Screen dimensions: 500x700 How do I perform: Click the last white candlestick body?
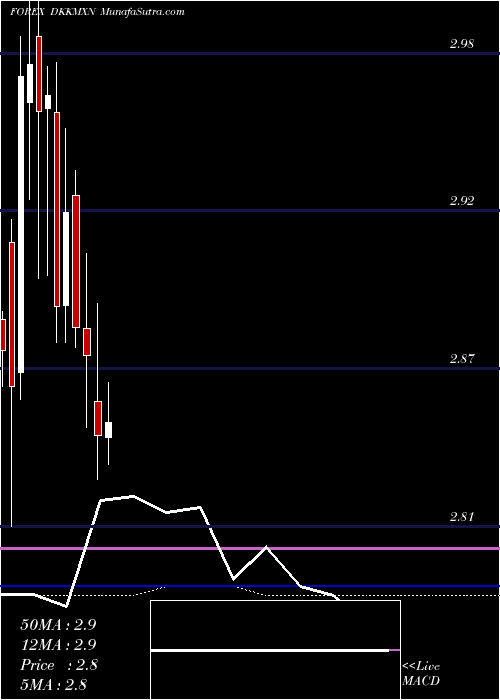coord(108,430)
